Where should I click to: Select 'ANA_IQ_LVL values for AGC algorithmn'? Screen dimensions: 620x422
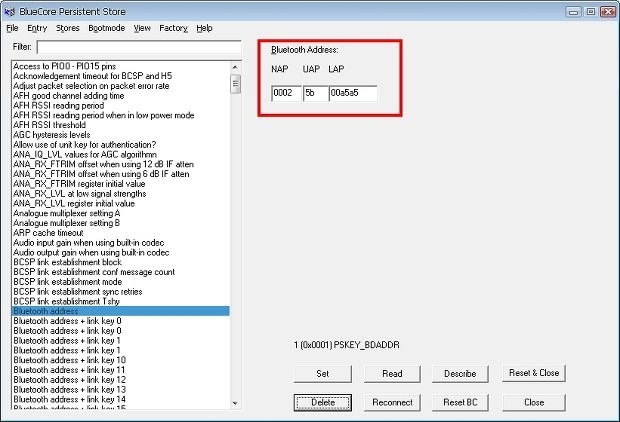[x=121, y=154]
